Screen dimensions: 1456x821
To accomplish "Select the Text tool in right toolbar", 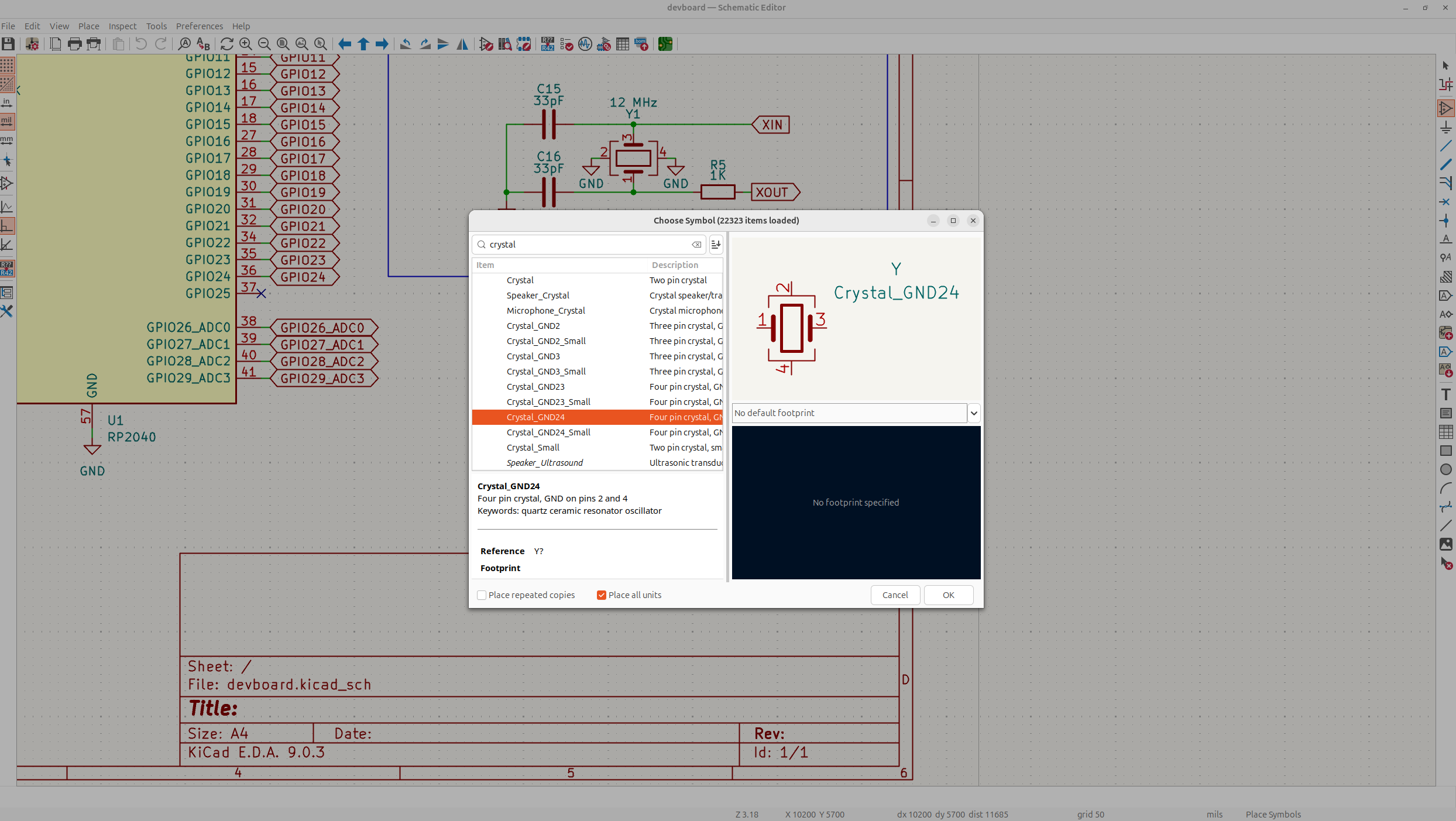I will tap(1445, 394).
